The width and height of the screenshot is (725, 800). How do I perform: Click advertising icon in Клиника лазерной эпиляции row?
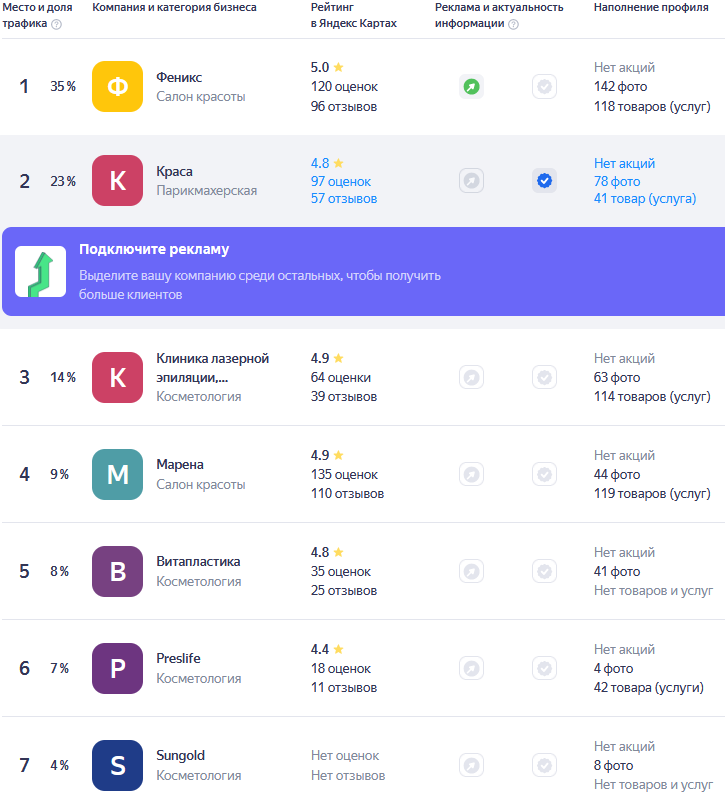pyautogui.click(x=471, y=378)
